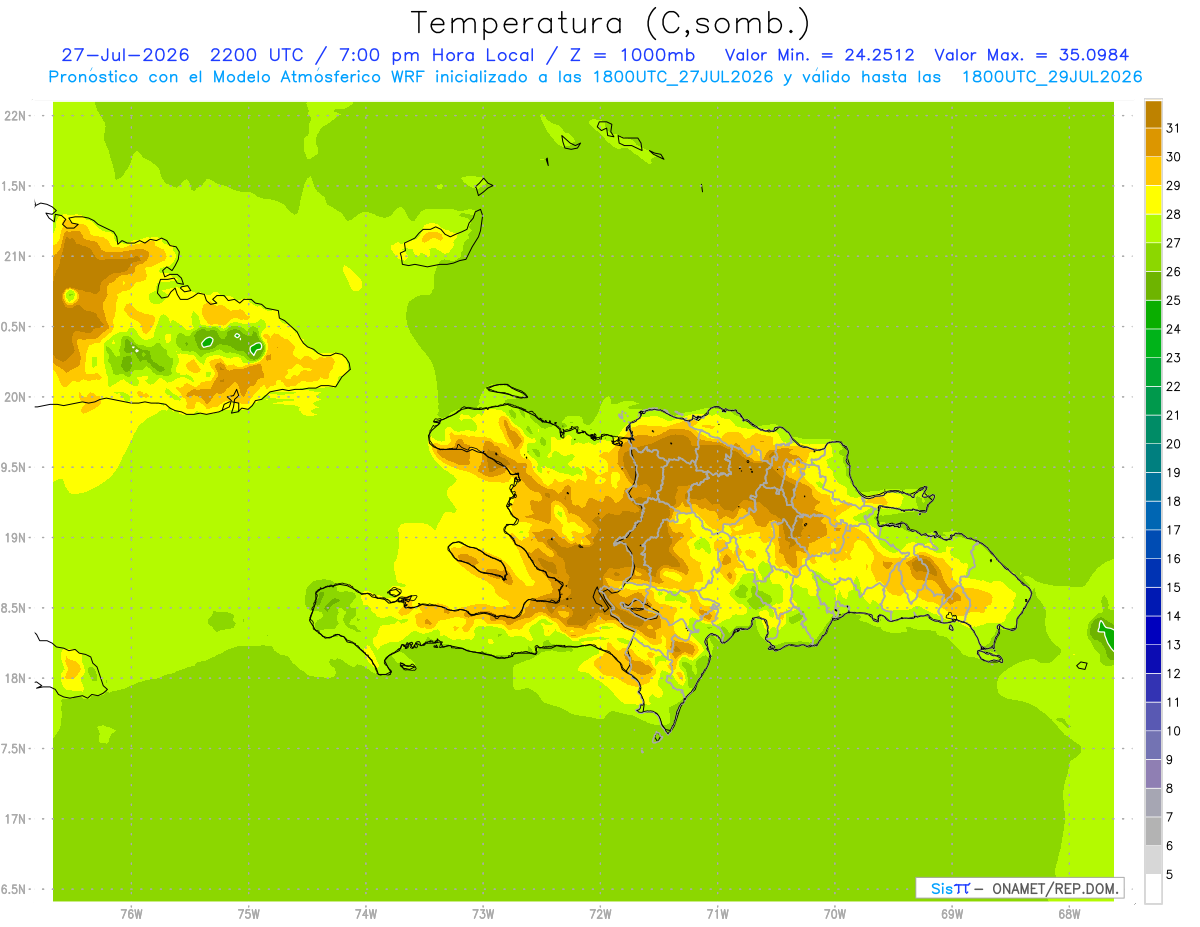Screen dimensions: 1200x927
Task: Click the "20N" latitude label
Action: [15, 397]
